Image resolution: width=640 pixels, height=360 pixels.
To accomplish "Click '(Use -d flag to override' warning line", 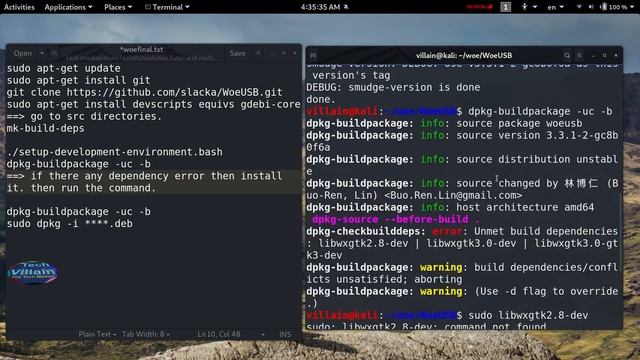I will point(462,291).
